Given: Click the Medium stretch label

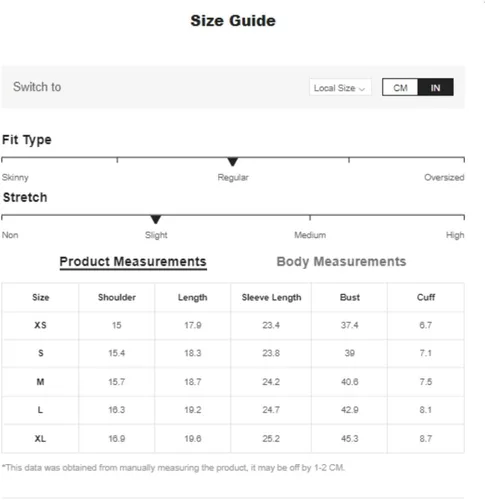Looking at the screenshot, I should [x=310, y=235].
